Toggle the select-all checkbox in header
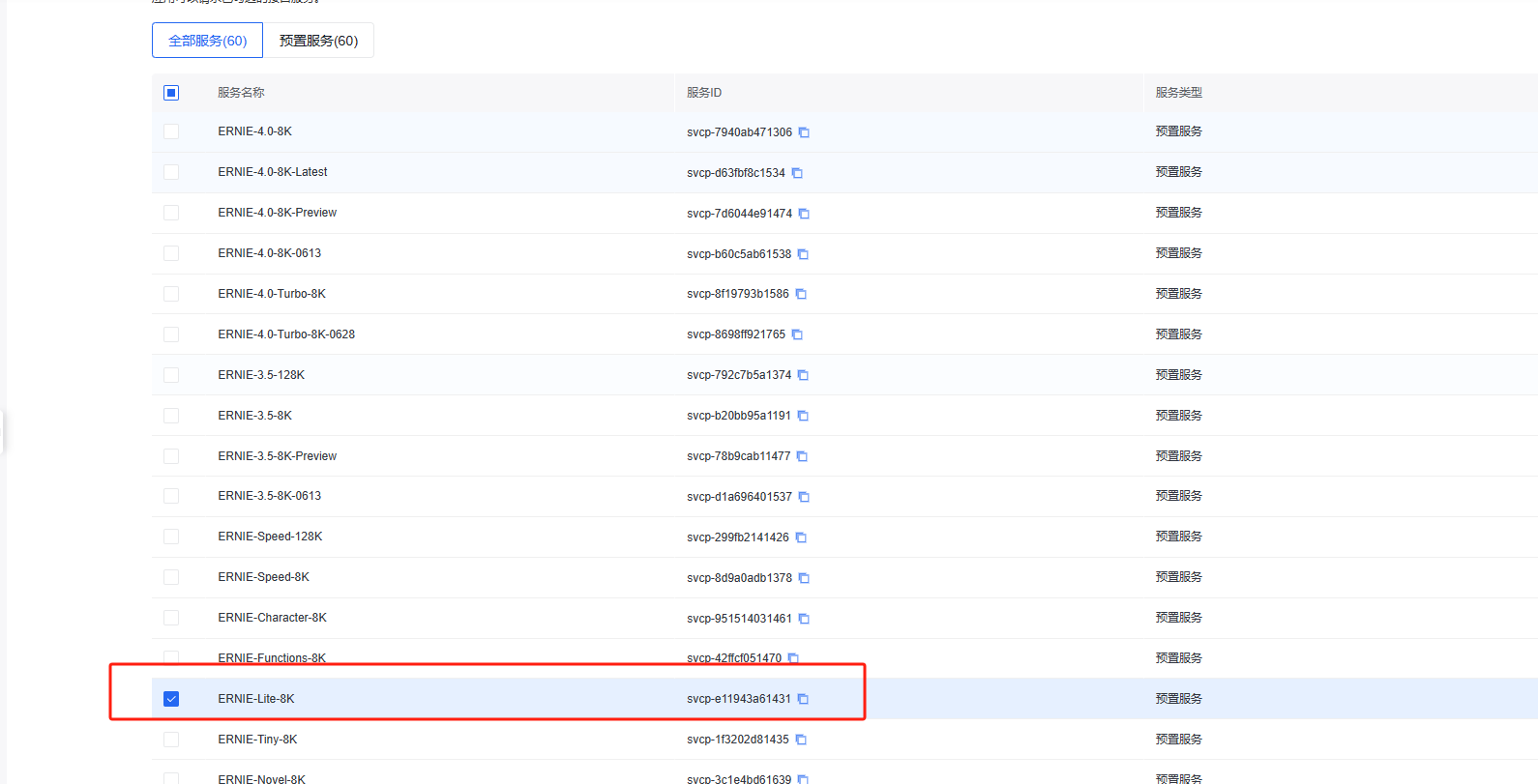The height and width of the screenshot is (784, 1538). click(x=171, y=93)
